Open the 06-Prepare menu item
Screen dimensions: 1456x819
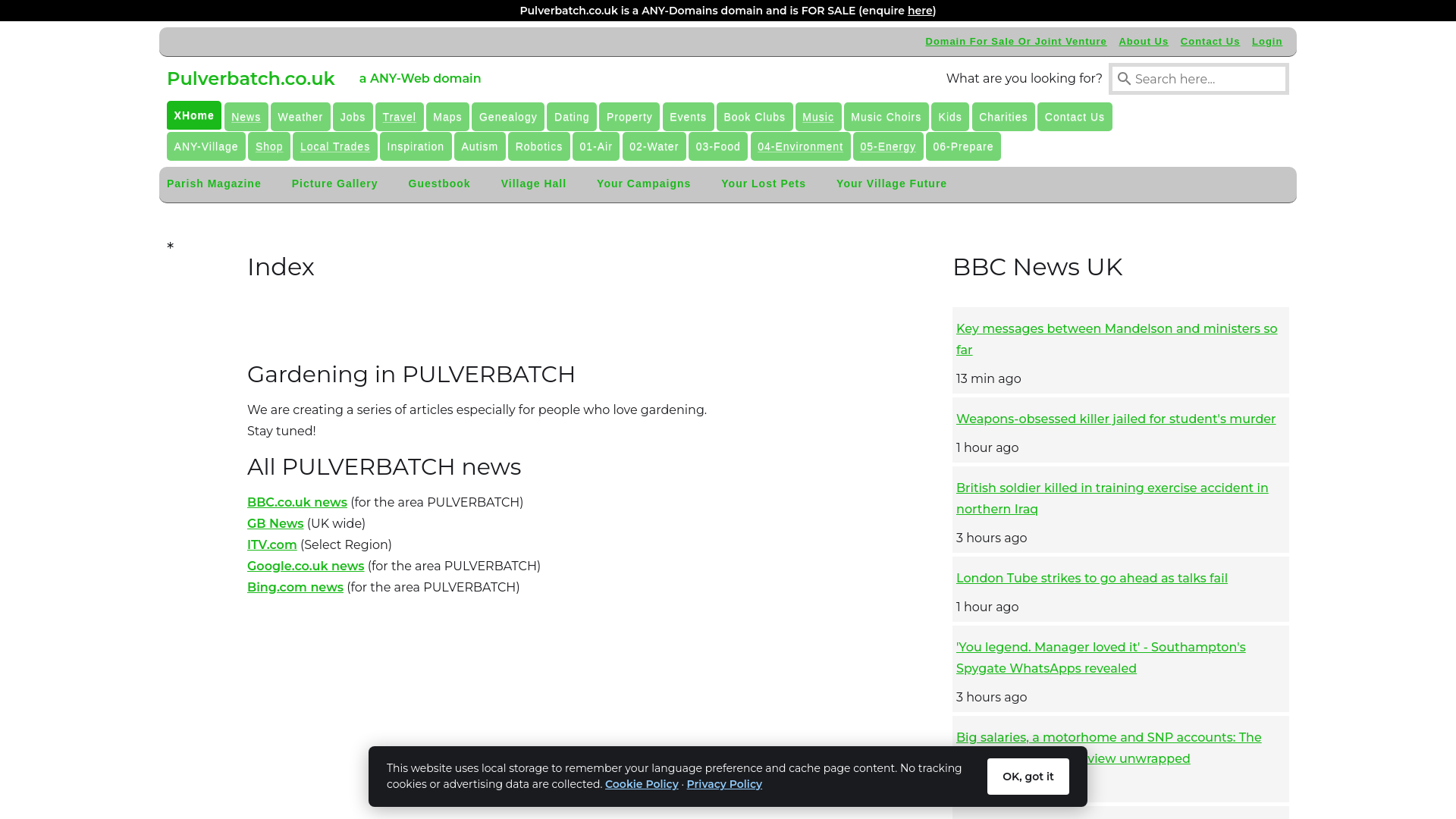tap(963, 146)
